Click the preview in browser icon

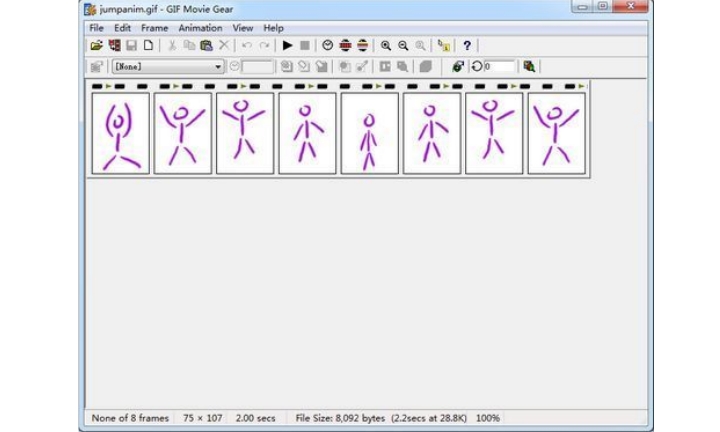529,67
